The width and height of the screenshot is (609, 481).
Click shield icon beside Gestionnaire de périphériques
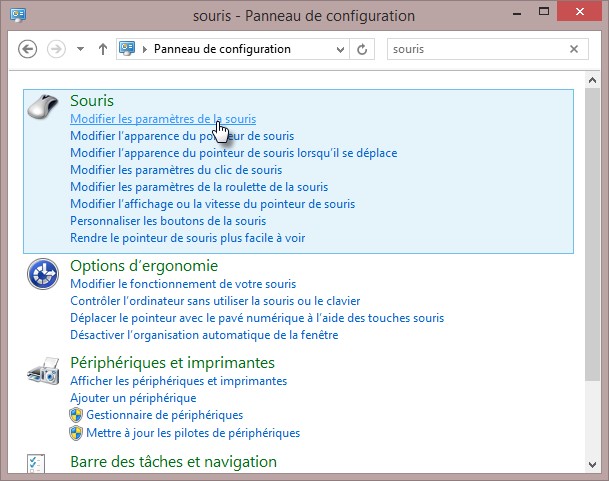(x=76, y=415)
